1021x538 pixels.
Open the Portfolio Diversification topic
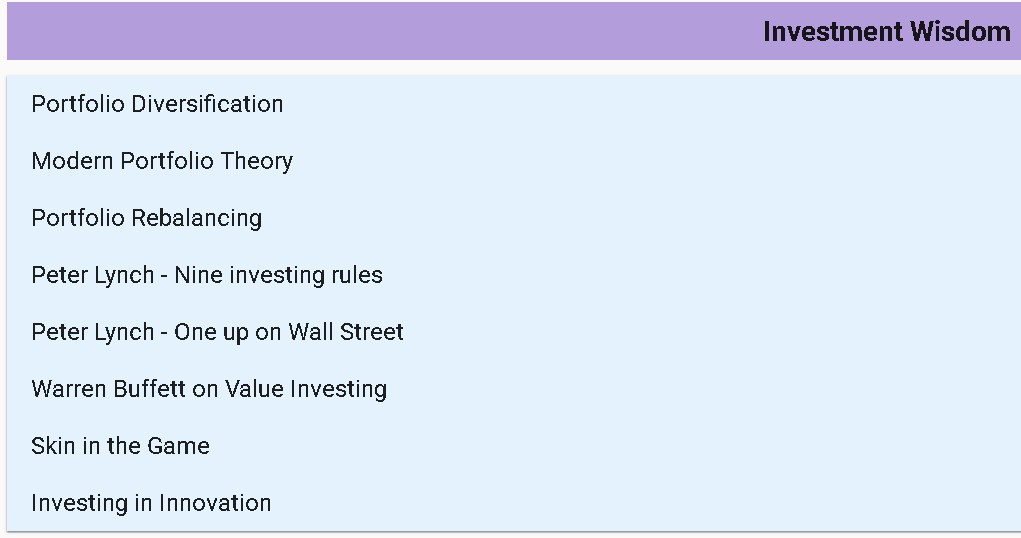click(157, 104)
